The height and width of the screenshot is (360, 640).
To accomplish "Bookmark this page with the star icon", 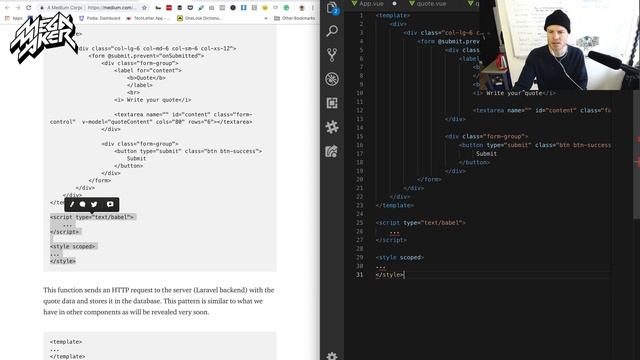I will [144, 8].
